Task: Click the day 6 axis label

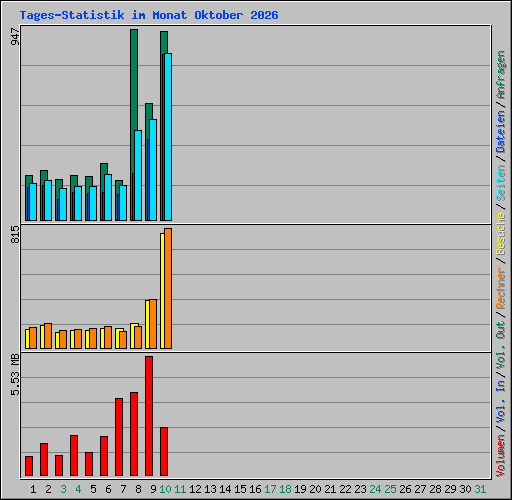Action: coord(108,489)
